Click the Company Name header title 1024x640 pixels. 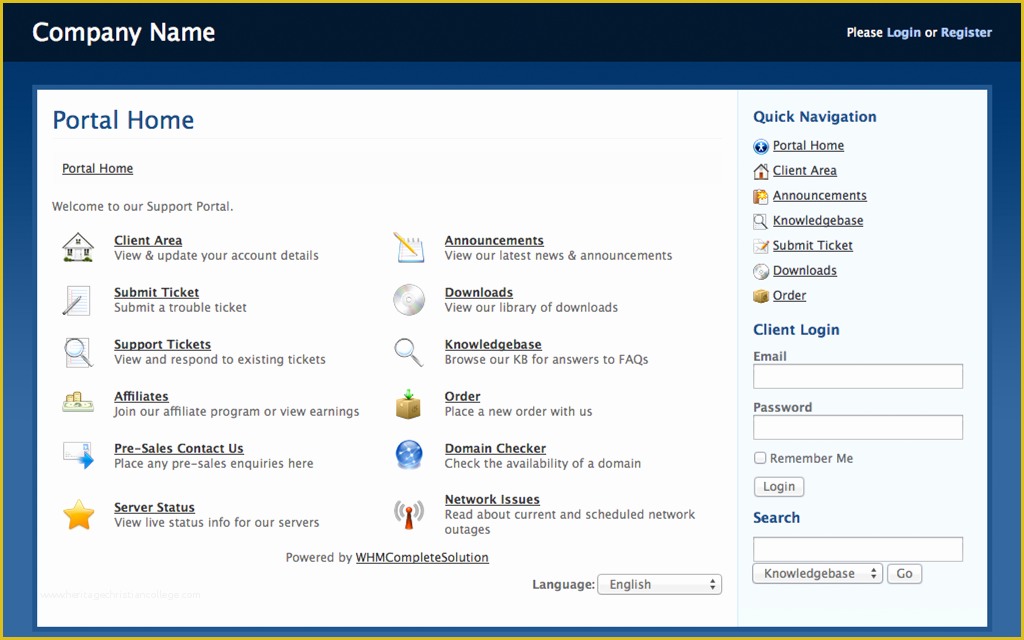[x=123, y=33]
